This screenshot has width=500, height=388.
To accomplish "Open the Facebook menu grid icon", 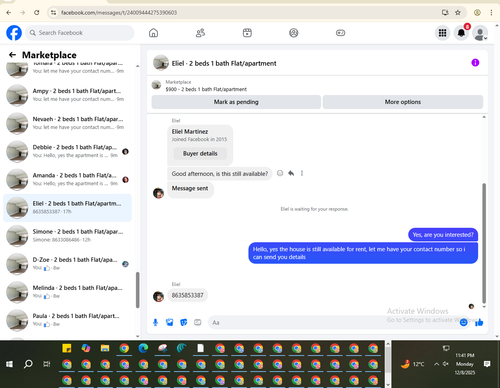I will coord(442,33).
